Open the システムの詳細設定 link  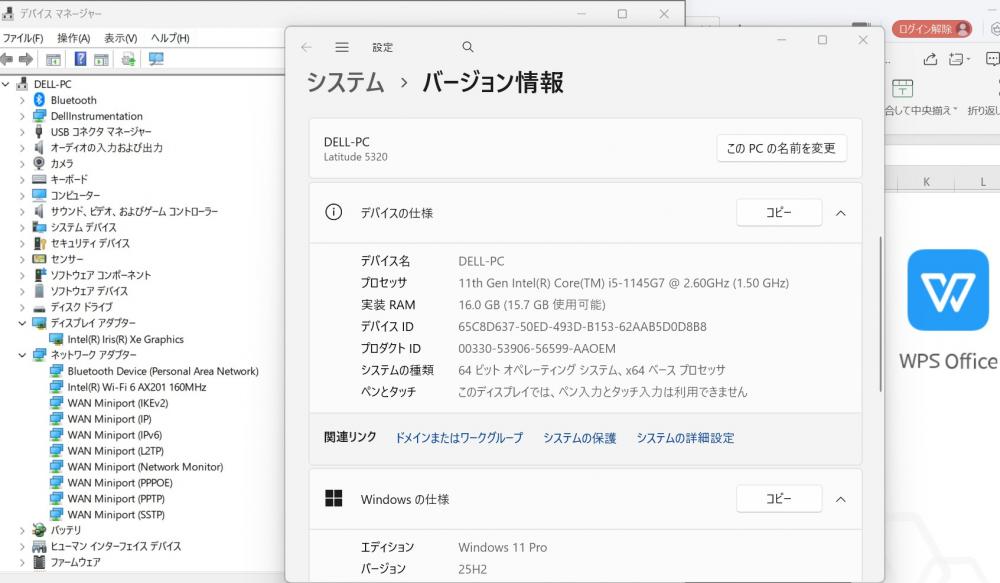pyautogui.click(x=685, y=438)
